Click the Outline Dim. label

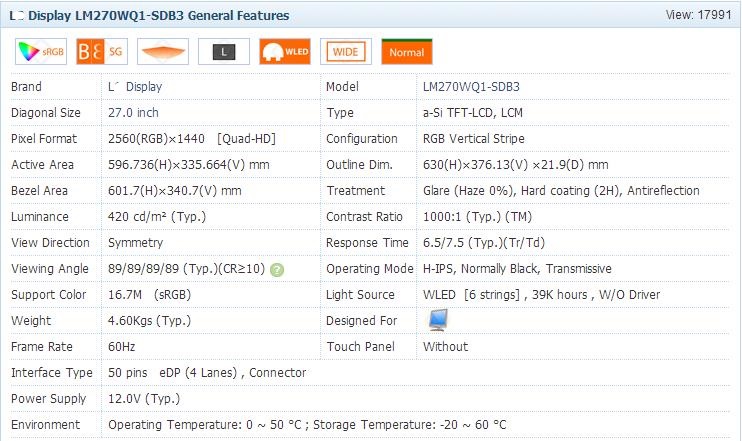pos(359,165)
